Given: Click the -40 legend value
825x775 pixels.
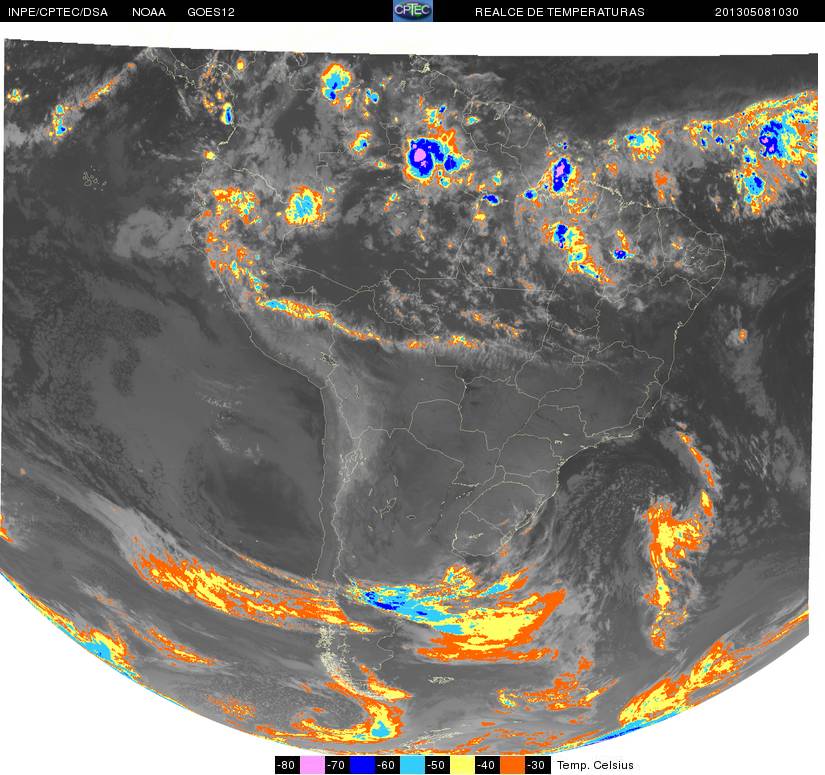Looking at the screenshot, I should (487, 765).
